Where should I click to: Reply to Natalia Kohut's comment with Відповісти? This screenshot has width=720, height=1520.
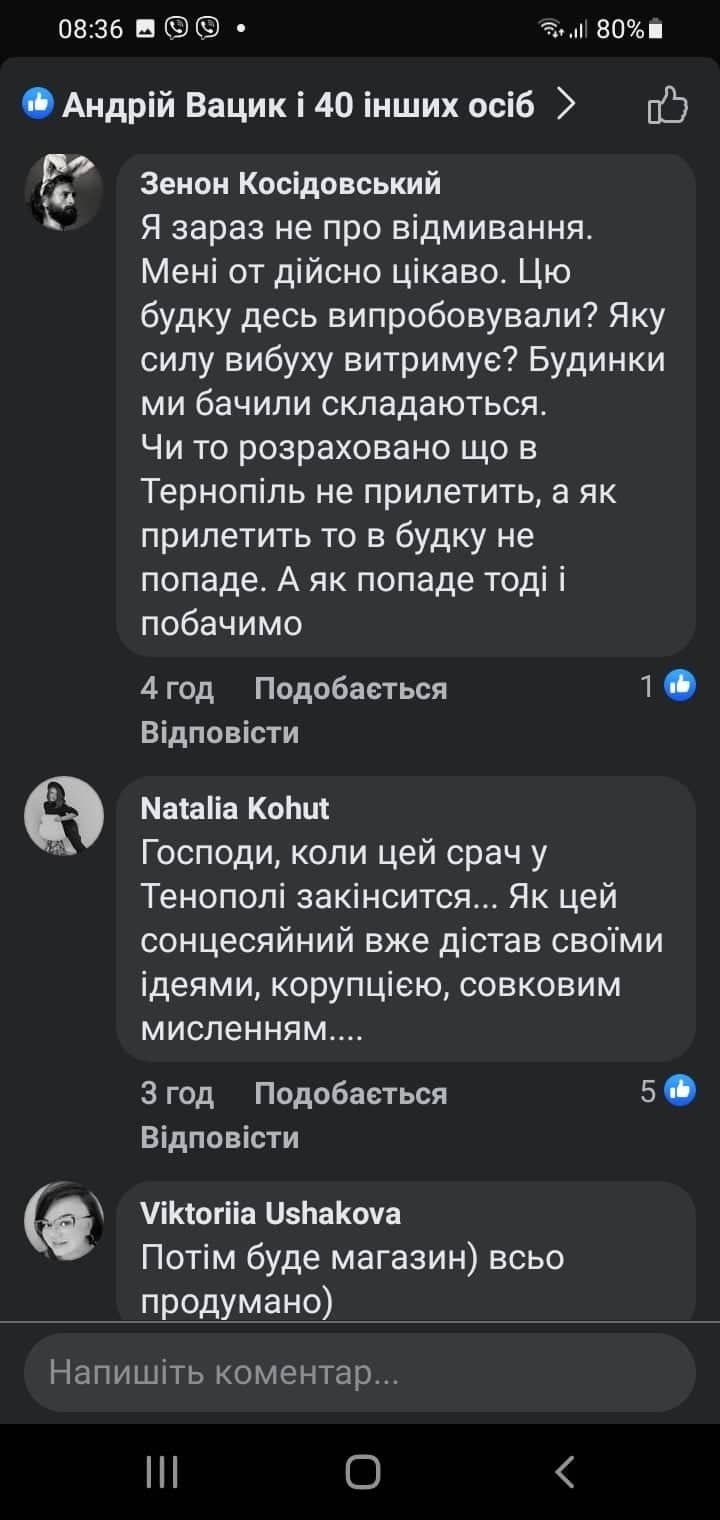pyautogui.click(x=219, y=1137)
